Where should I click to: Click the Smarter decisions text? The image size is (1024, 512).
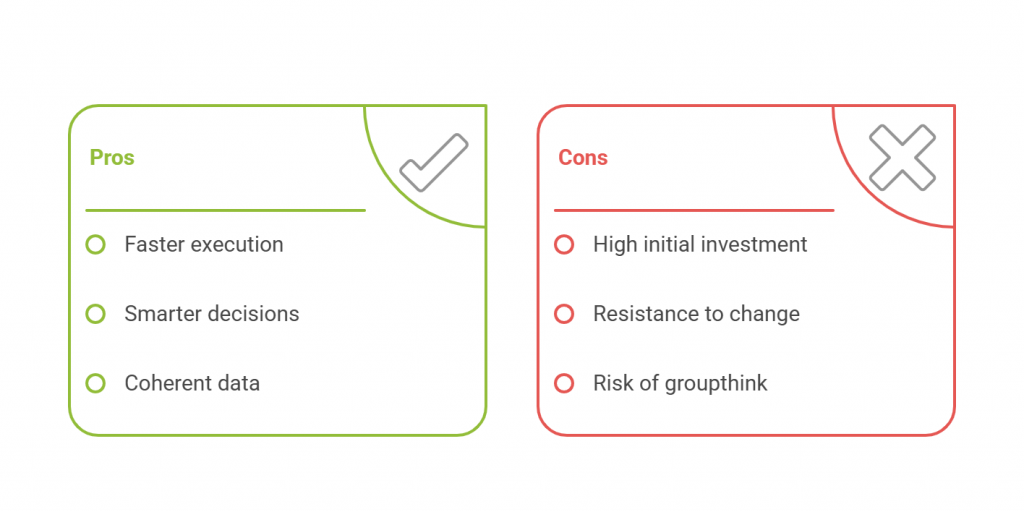tap(211, 314)
